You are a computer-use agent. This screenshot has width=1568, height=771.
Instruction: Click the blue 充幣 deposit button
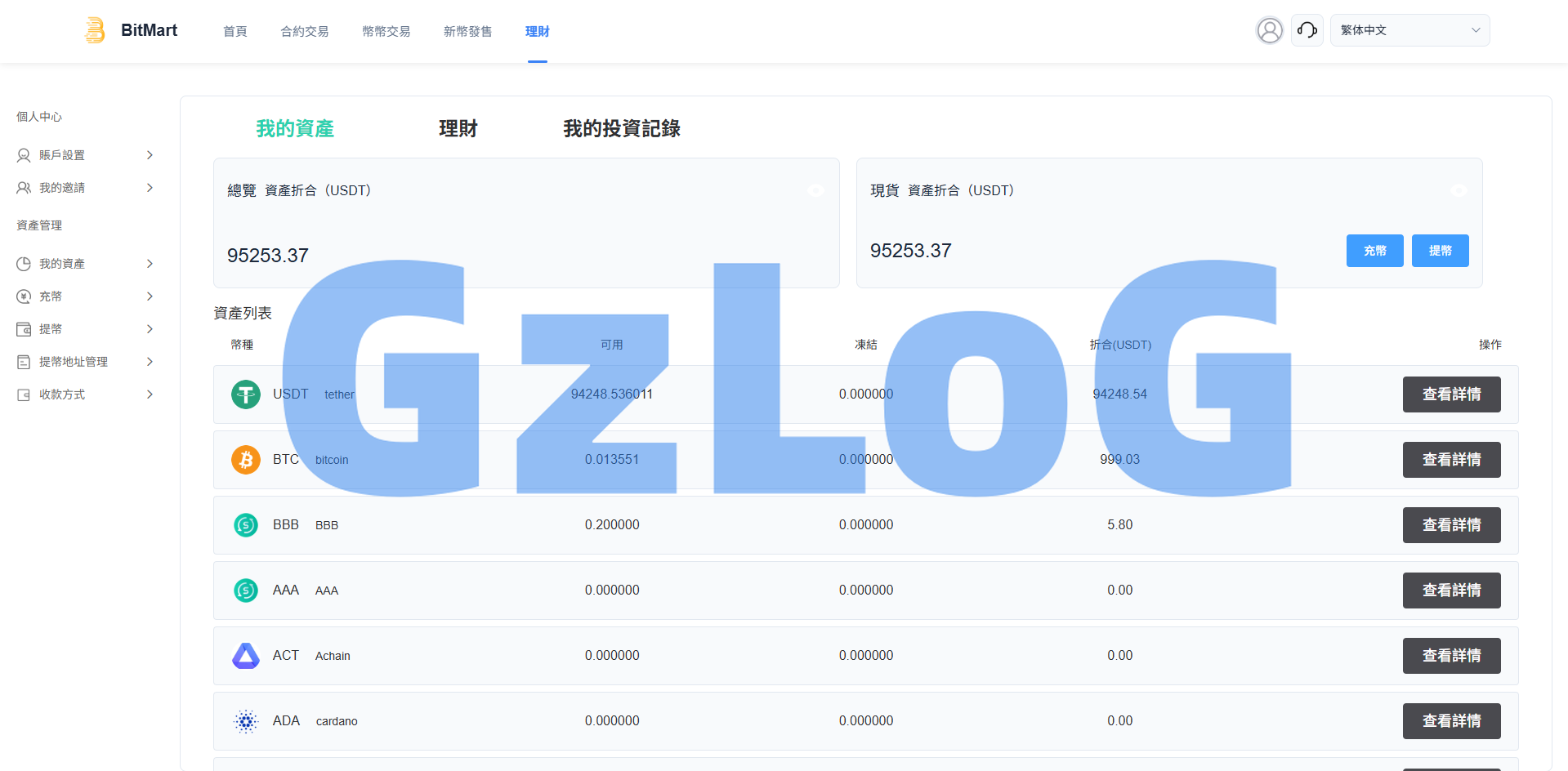click(1374, 251)
